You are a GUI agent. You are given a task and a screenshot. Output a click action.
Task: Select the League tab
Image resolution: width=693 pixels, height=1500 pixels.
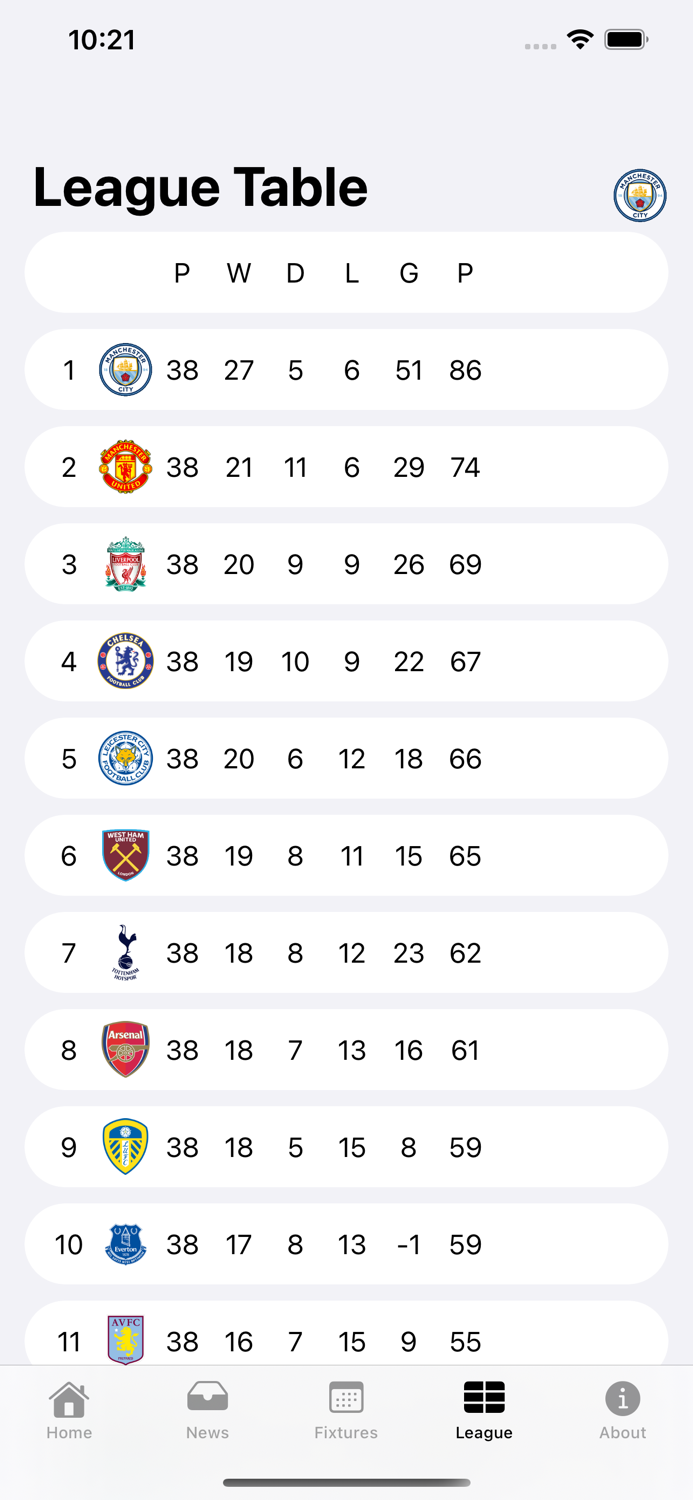point(484,1410)
